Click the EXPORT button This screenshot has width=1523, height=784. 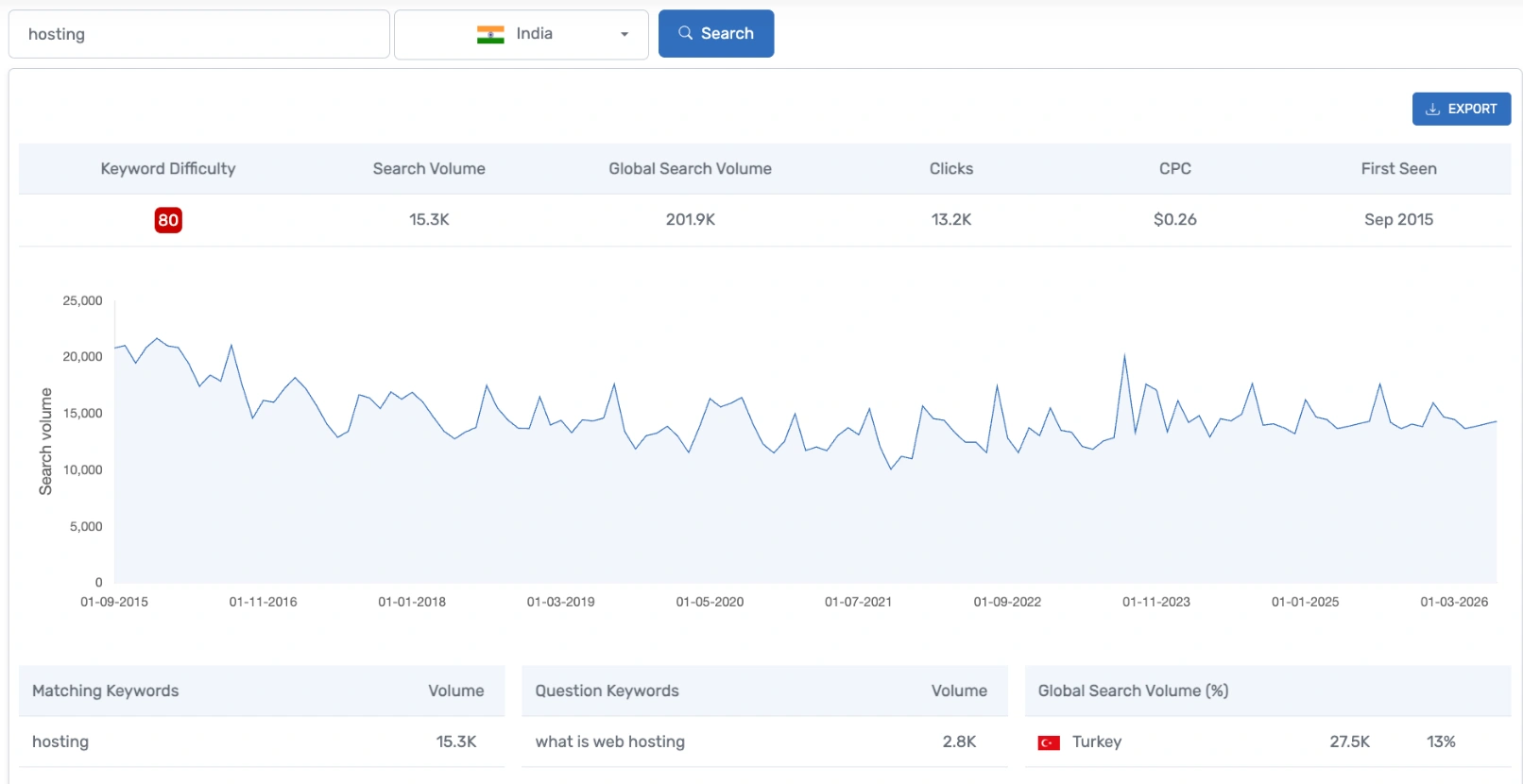pos(1462,109)
